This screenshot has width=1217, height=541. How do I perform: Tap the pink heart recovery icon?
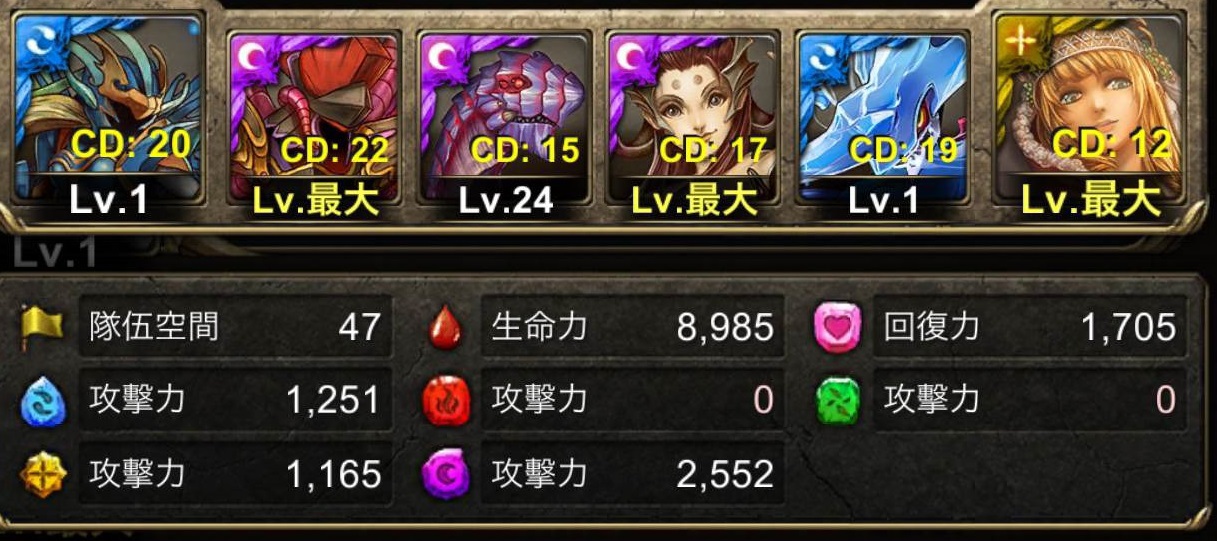(x=837, y=328)
